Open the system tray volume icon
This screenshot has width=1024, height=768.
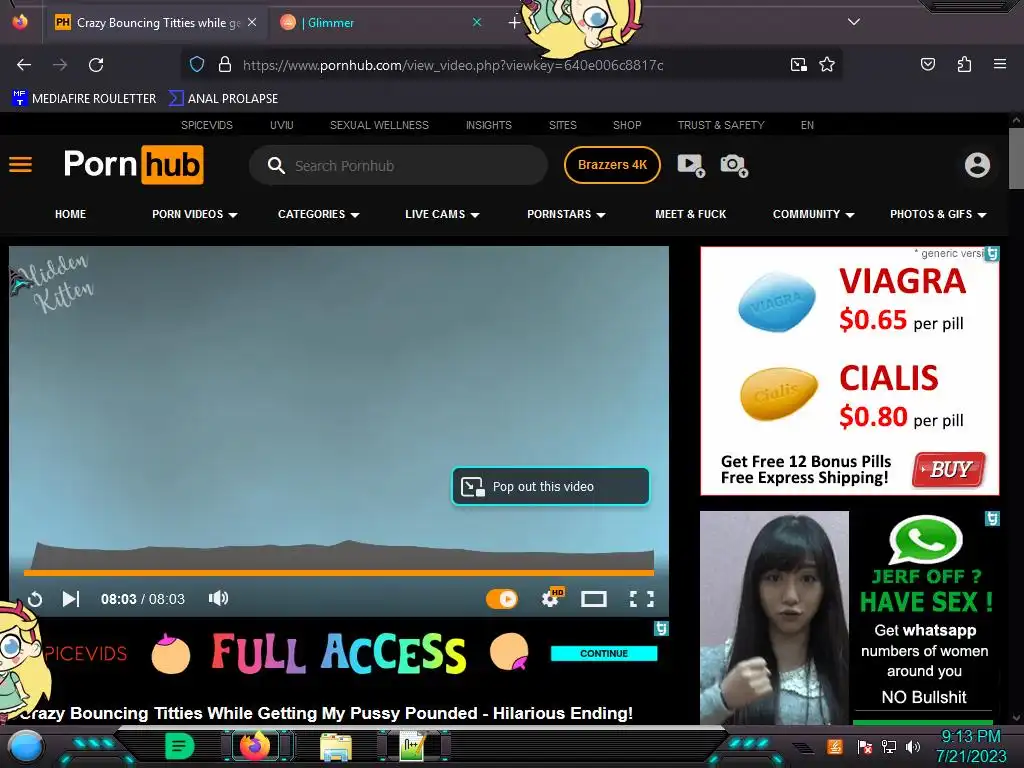tap(913, 746)
